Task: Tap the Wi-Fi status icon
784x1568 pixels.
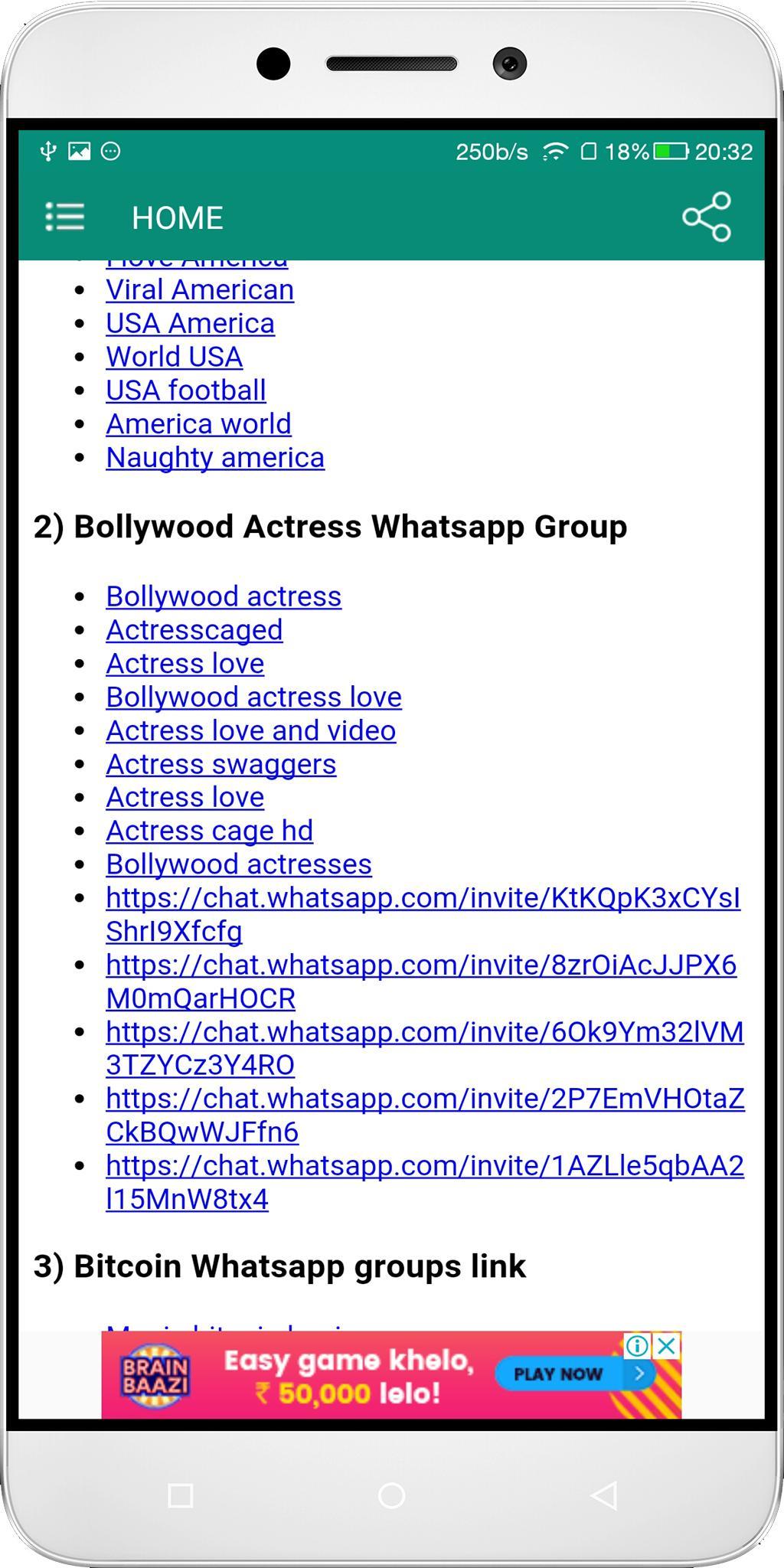Action: point(555,152)
